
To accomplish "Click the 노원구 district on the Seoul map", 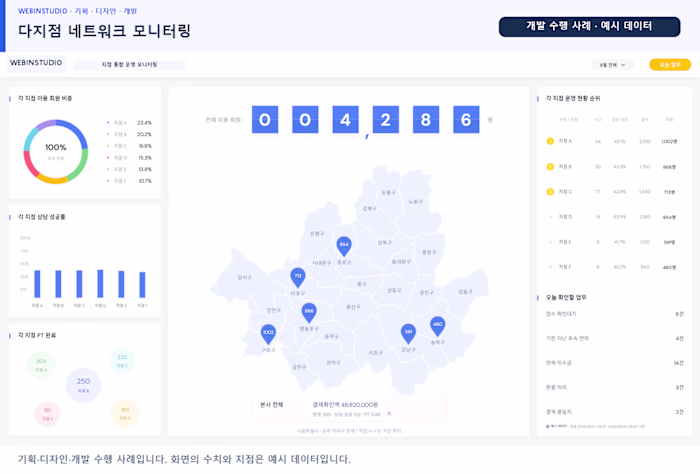I will (x=415, y=202).
